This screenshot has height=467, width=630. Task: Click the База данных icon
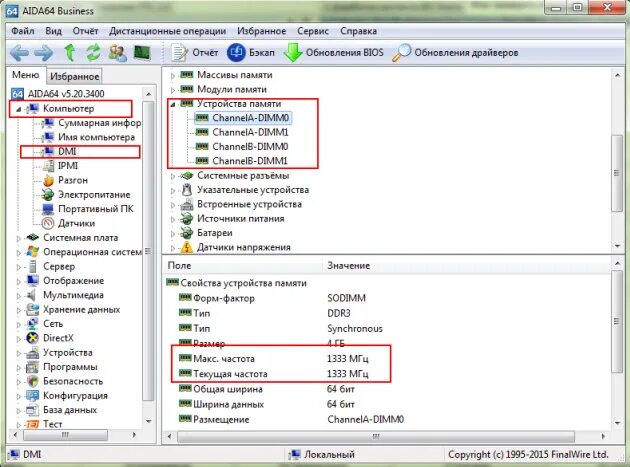[x=32, y=410]
